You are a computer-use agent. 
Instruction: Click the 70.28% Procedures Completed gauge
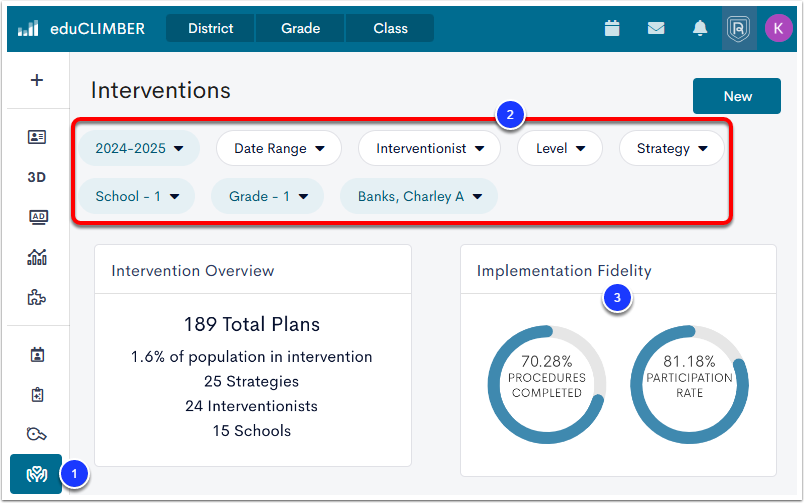547,384
